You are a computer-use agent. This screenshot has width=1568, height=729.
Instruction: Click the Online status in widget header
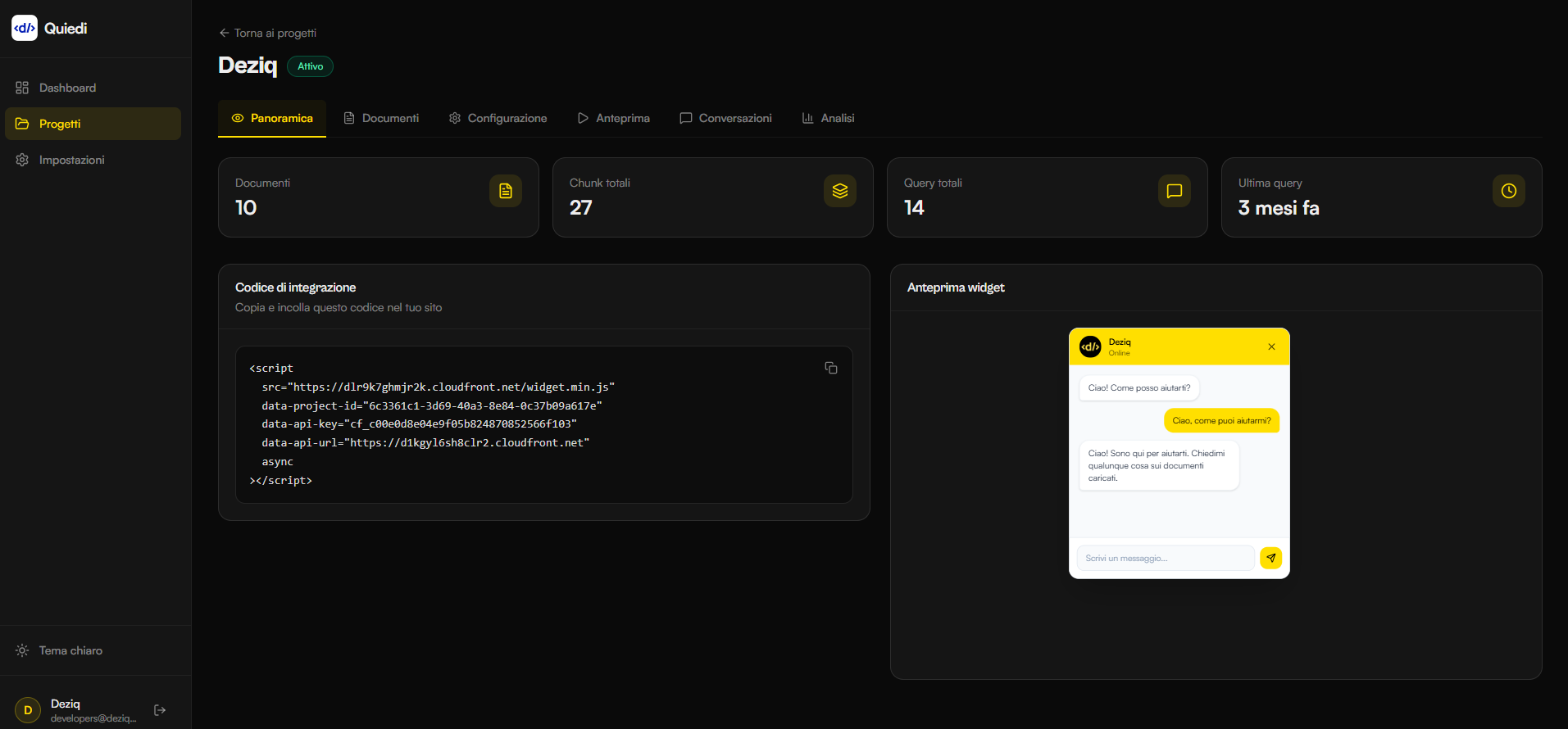pos(1119,353)
